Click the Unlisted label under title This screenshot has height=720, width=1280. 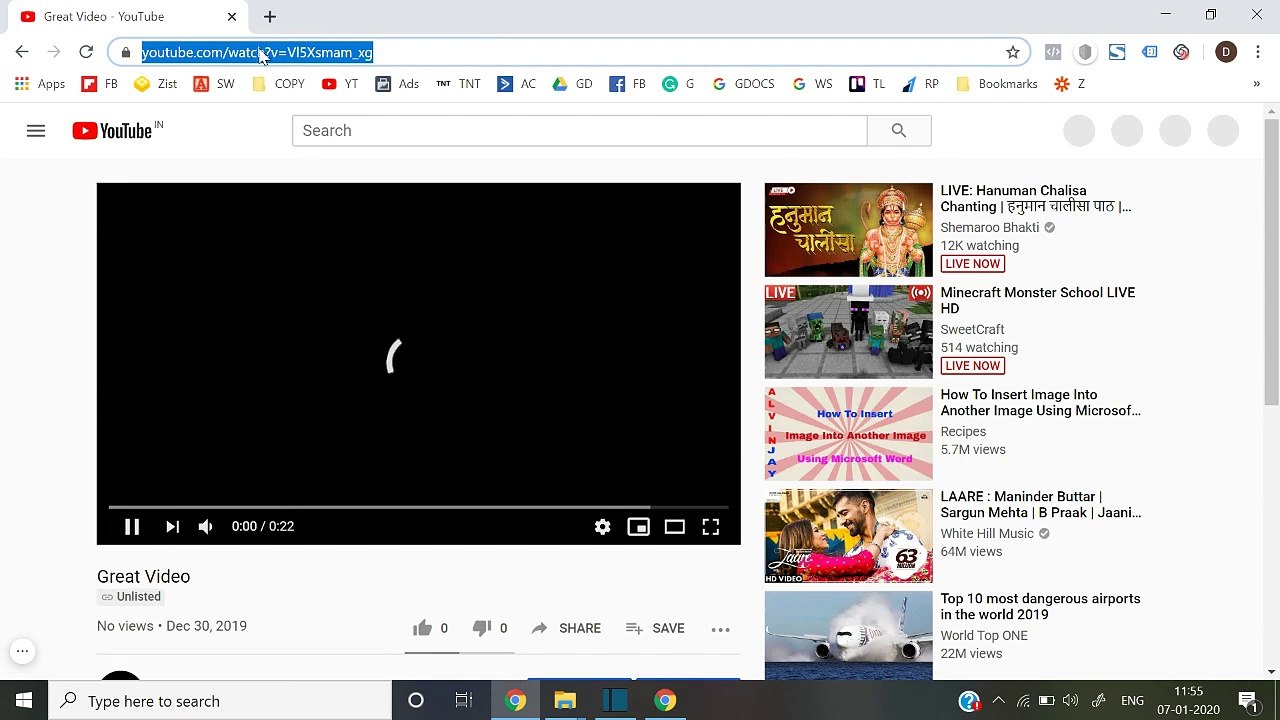click(130, 597)
